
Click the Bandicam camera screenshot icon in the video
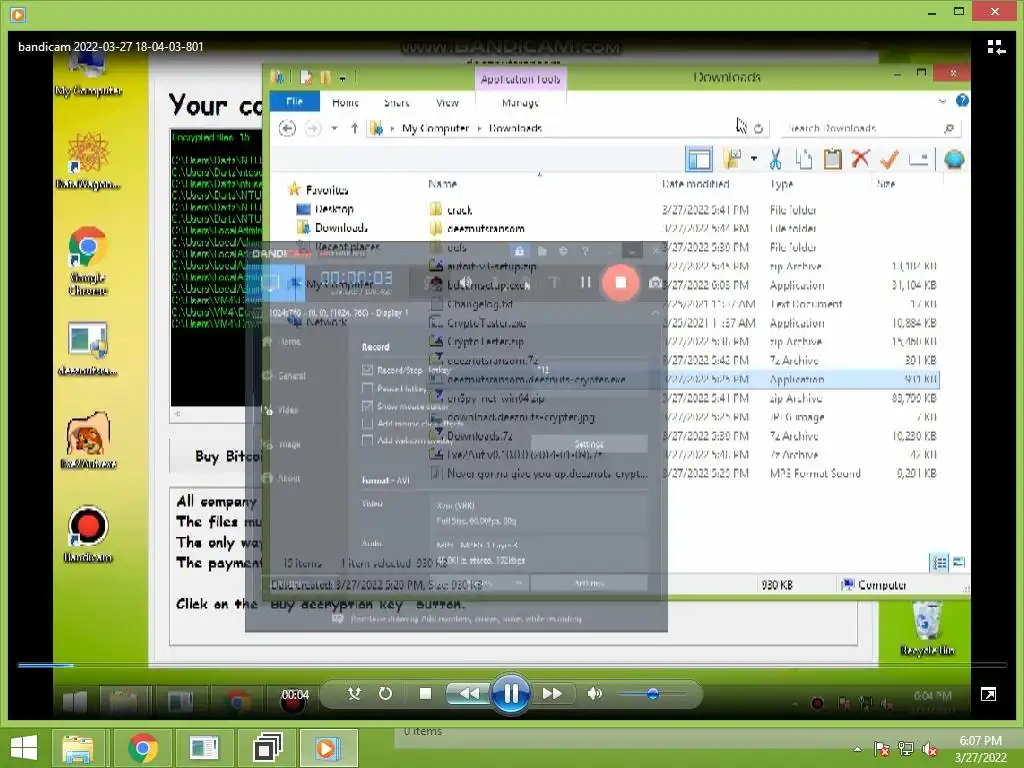pyautogui.click(x=655, y=282)
